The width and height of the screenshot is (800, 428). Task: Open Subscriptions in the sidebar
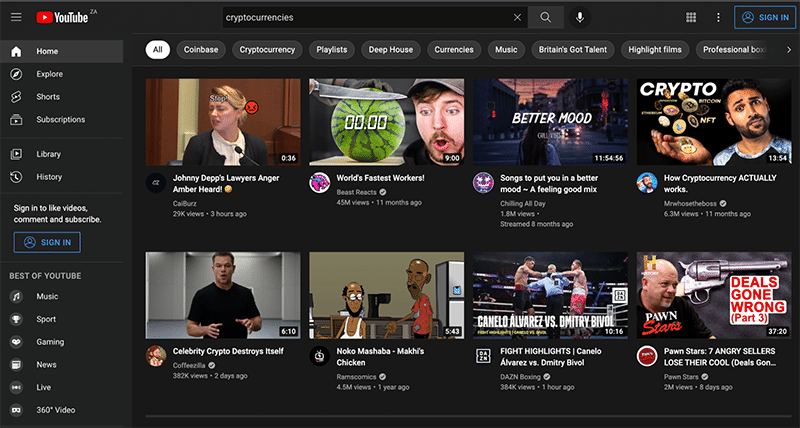(x=60, y=120)
